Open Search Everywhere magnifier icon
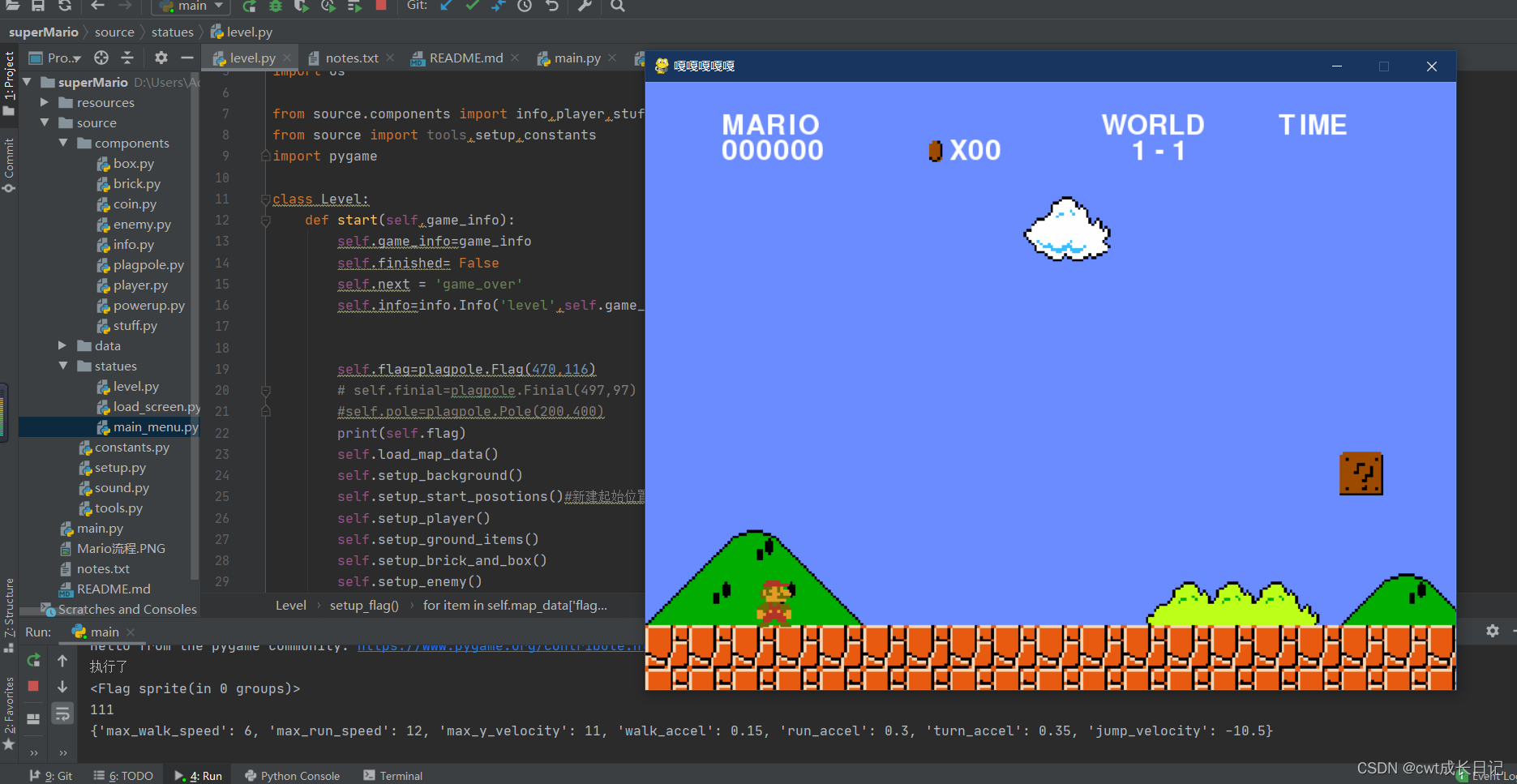Image resolution: width=1517 pixels, height=784 pixels. pyautogui.click(x=618, y=6)
